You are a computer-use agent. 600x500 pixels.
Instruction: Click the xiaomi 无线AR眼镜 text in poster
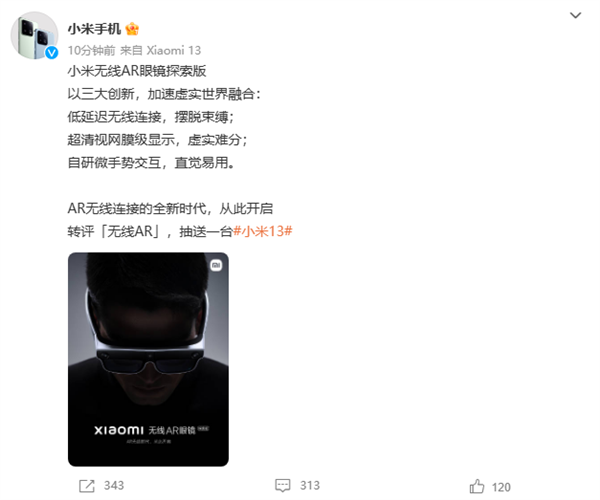click(152, 430)
